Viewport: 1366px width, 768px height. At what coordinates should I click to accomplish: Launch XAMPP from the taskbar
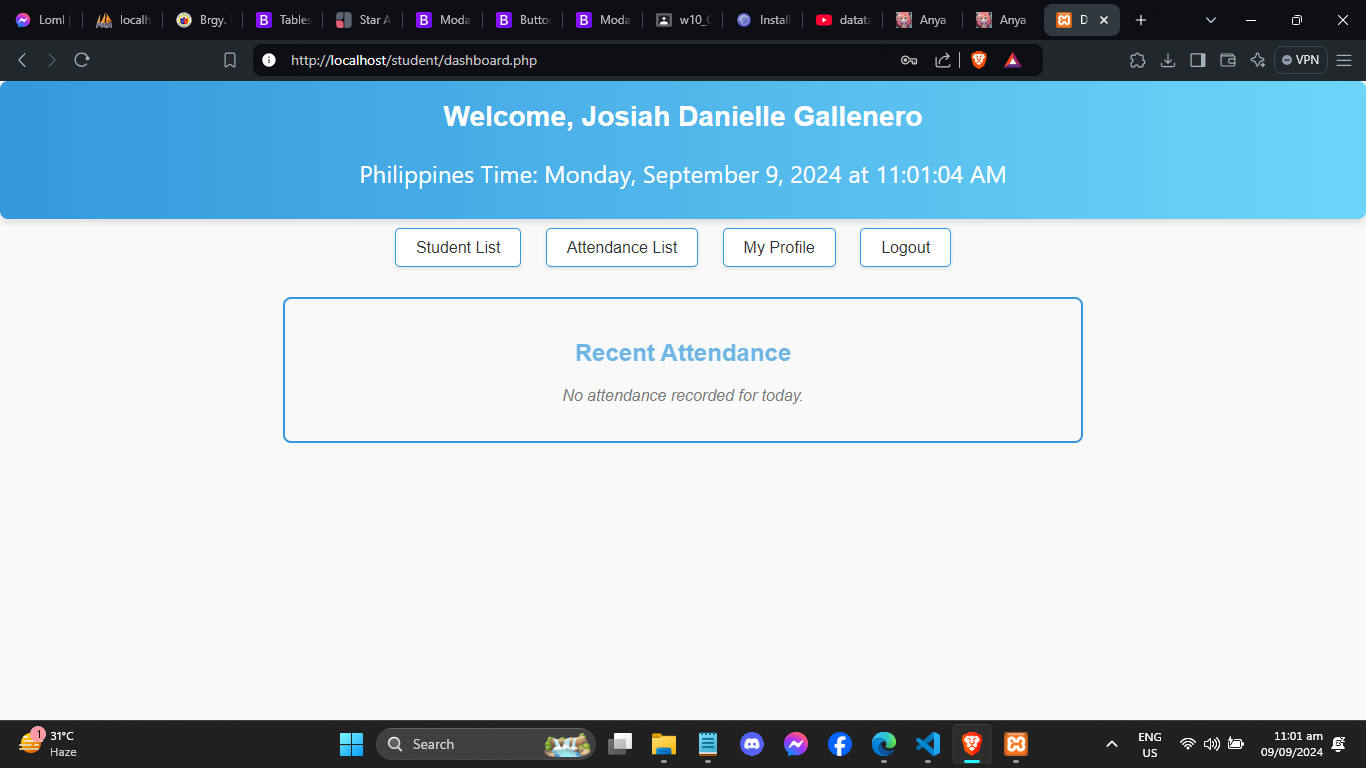pyautogui.click(x=1016, y=744)
